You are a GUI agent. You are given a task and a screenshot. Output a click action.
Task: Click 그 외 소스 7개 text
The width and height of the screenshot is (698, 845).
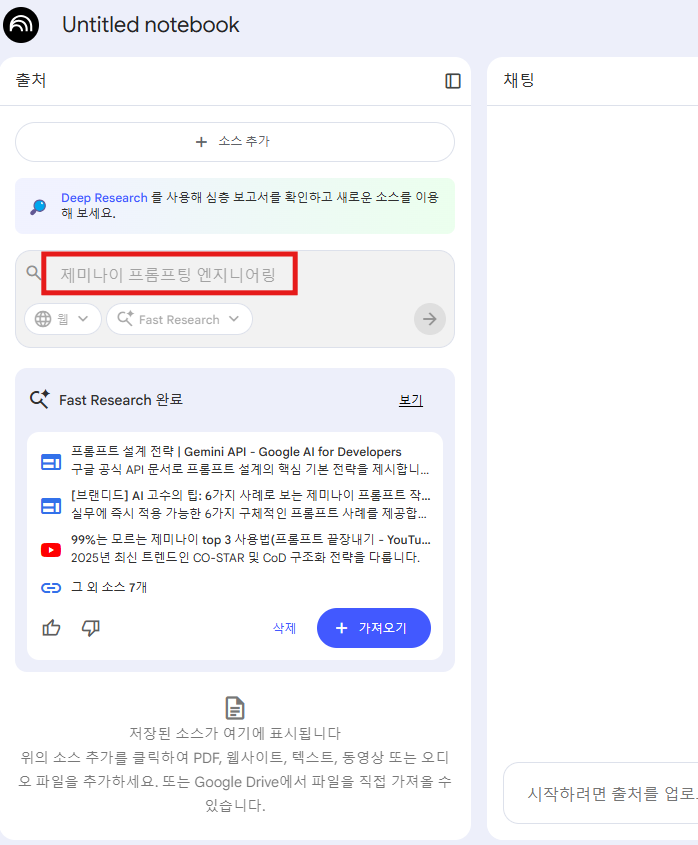[109, 587]
